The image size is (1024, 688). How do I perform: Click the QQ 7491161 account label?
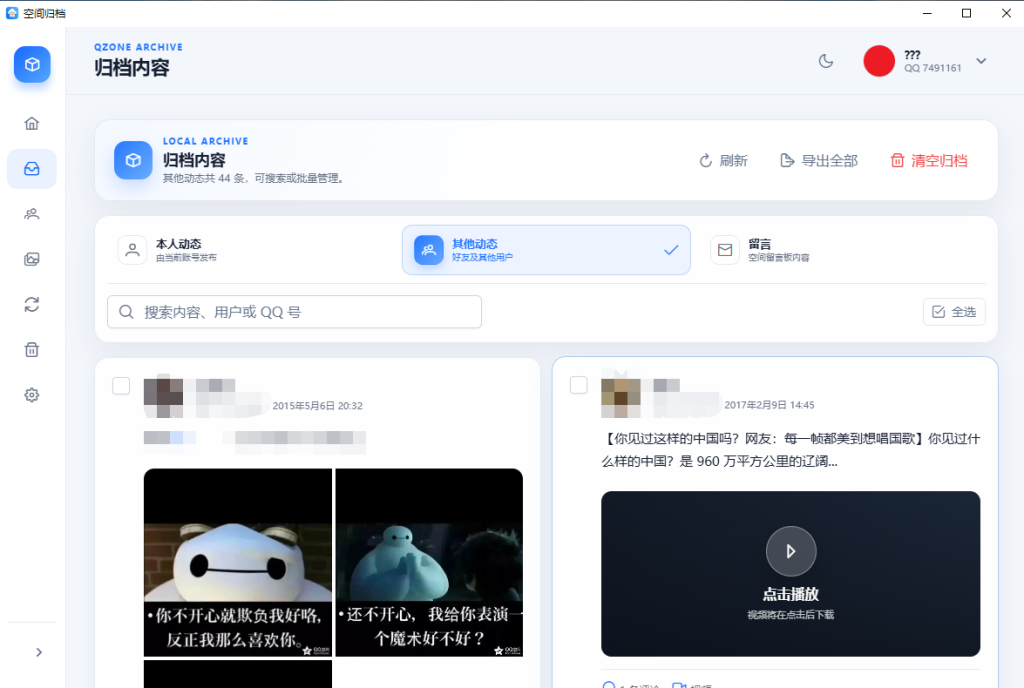click(933, 68)
